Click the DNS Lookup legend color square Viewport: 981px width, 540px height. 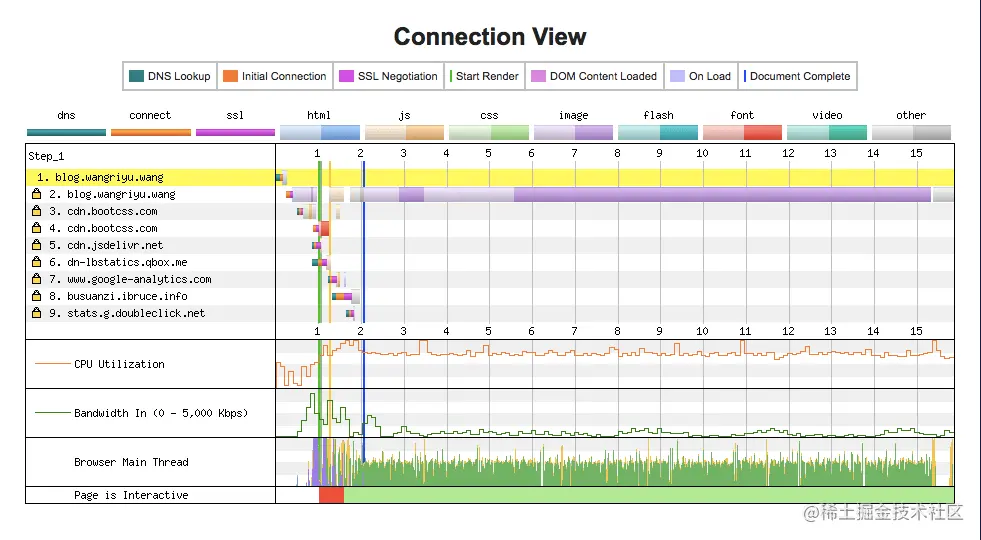[136, 76]
